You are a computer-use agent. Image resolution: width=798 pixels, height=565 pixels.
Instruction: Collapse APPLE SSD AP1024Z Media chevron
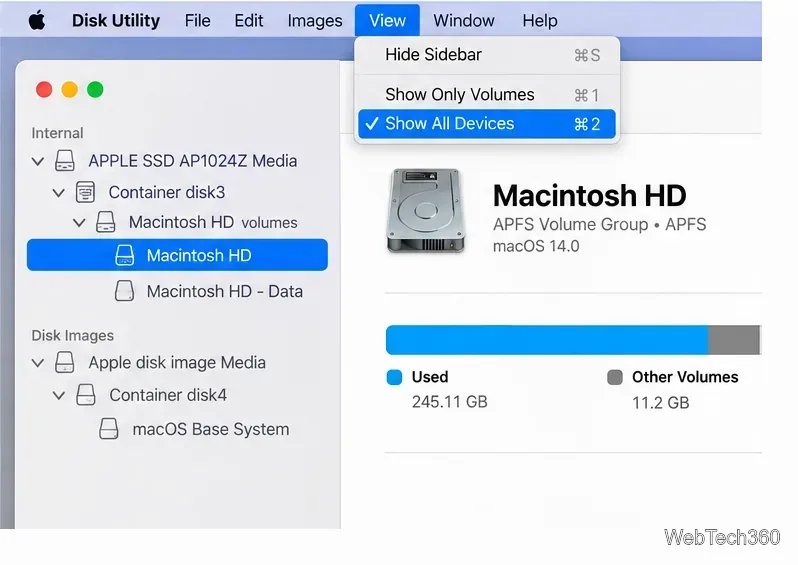[x=38, y=162]
